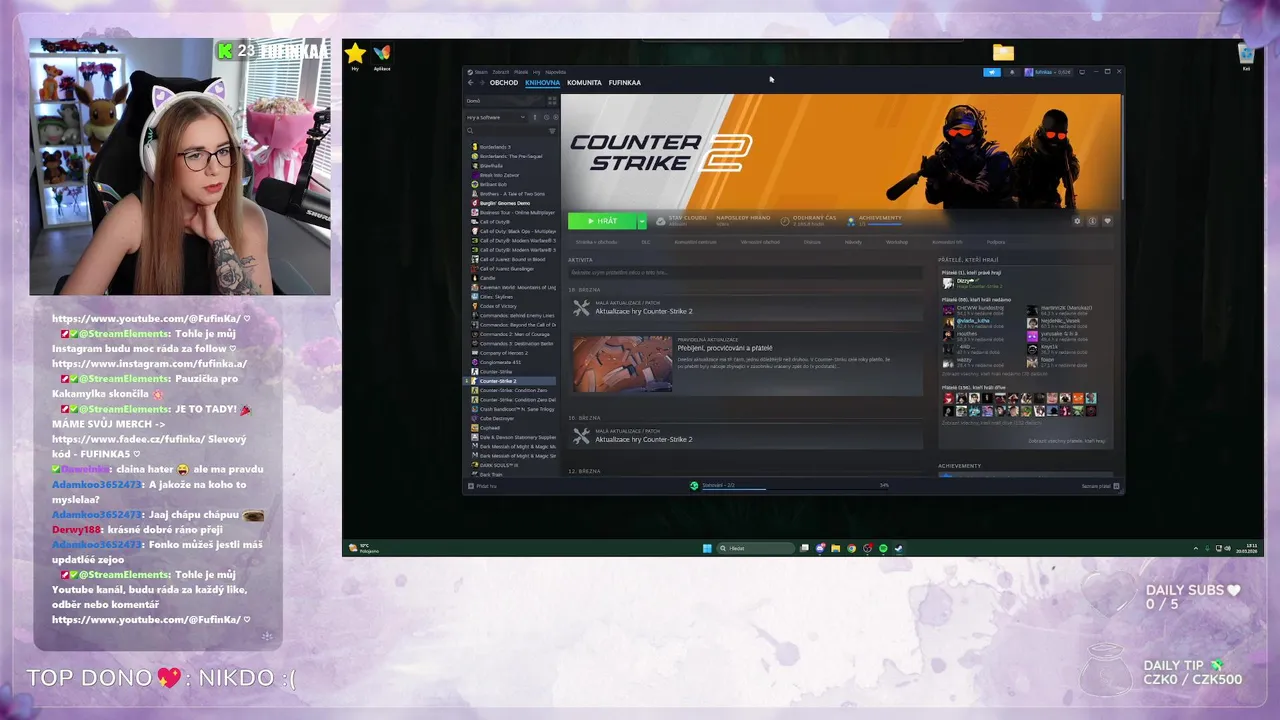The image size is (1280, 720).
Task: Open the Steam menu in title bar
Action: (x=480, y=72)
